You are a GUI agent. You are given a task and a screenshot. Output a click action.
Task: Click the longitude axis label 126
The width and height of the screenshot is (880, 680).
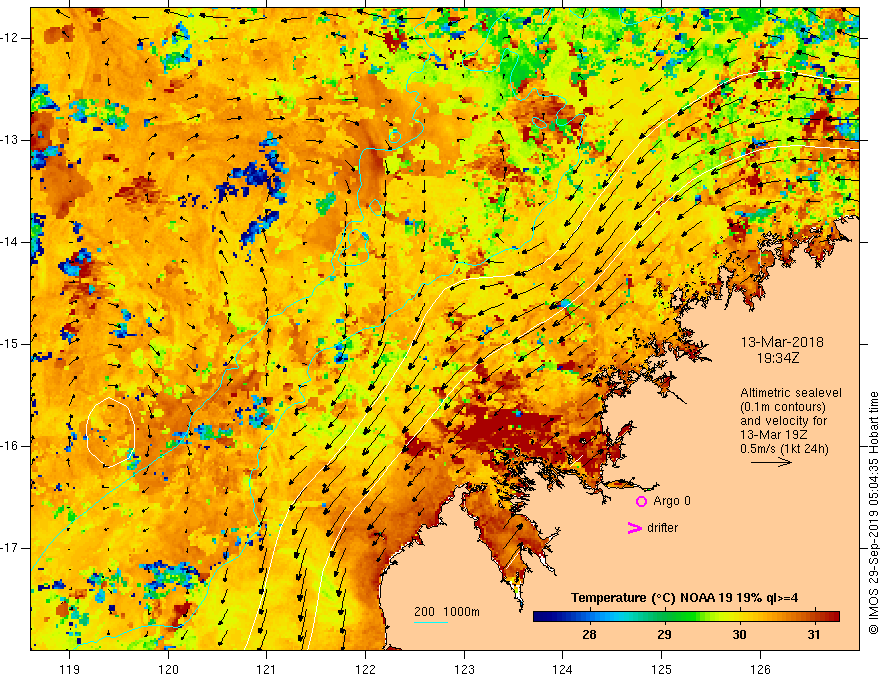760,669
